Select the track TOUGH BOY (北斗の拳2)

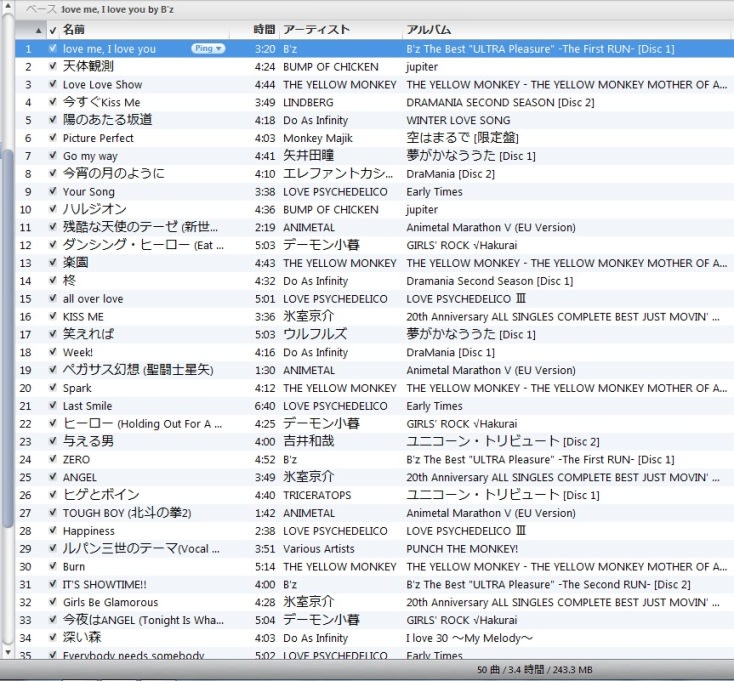point(127,513)
